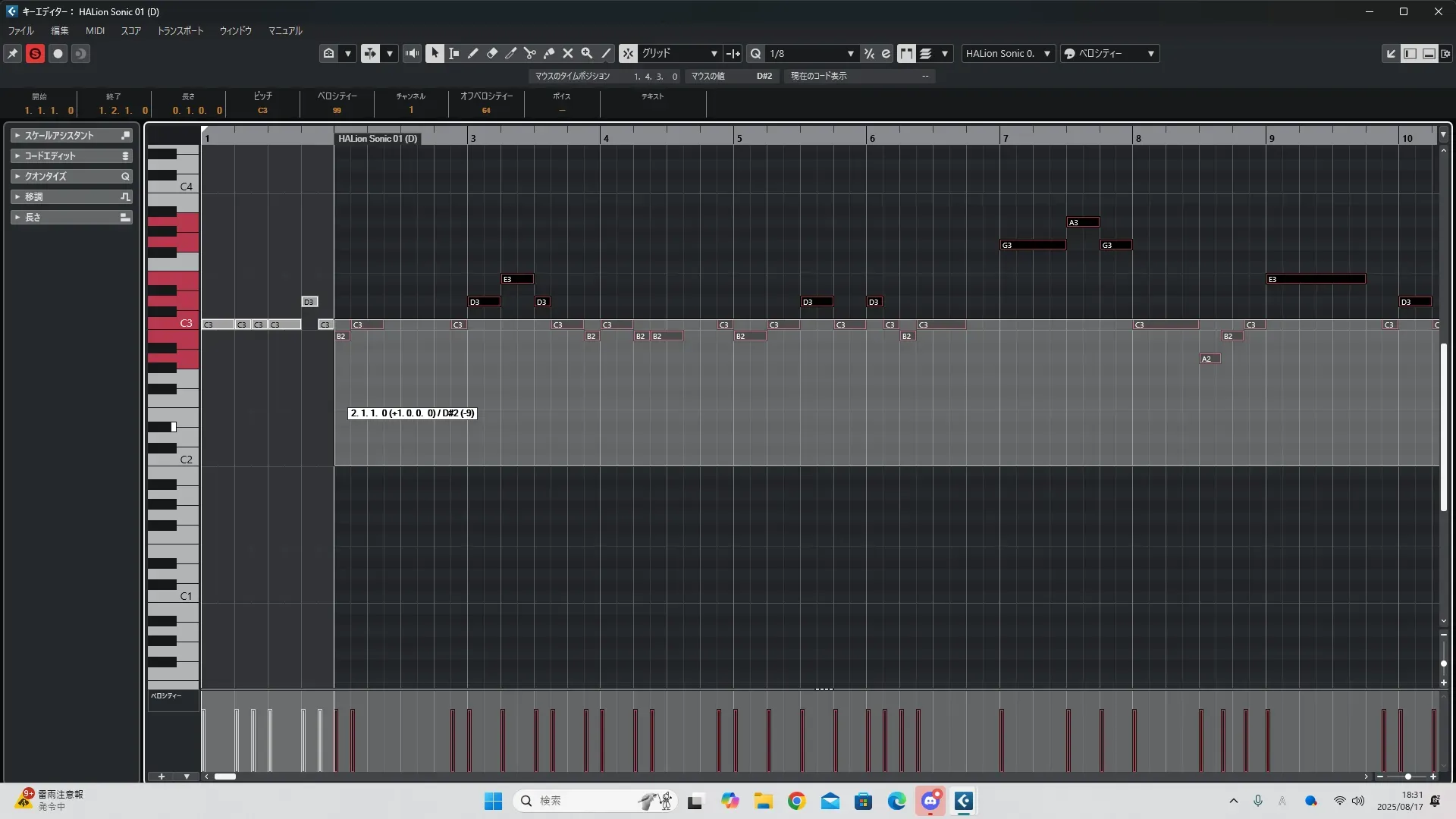Click the Chrome icon in taskbar
The height and width of the screenshot is (819, 1456).
click(796, 801)
